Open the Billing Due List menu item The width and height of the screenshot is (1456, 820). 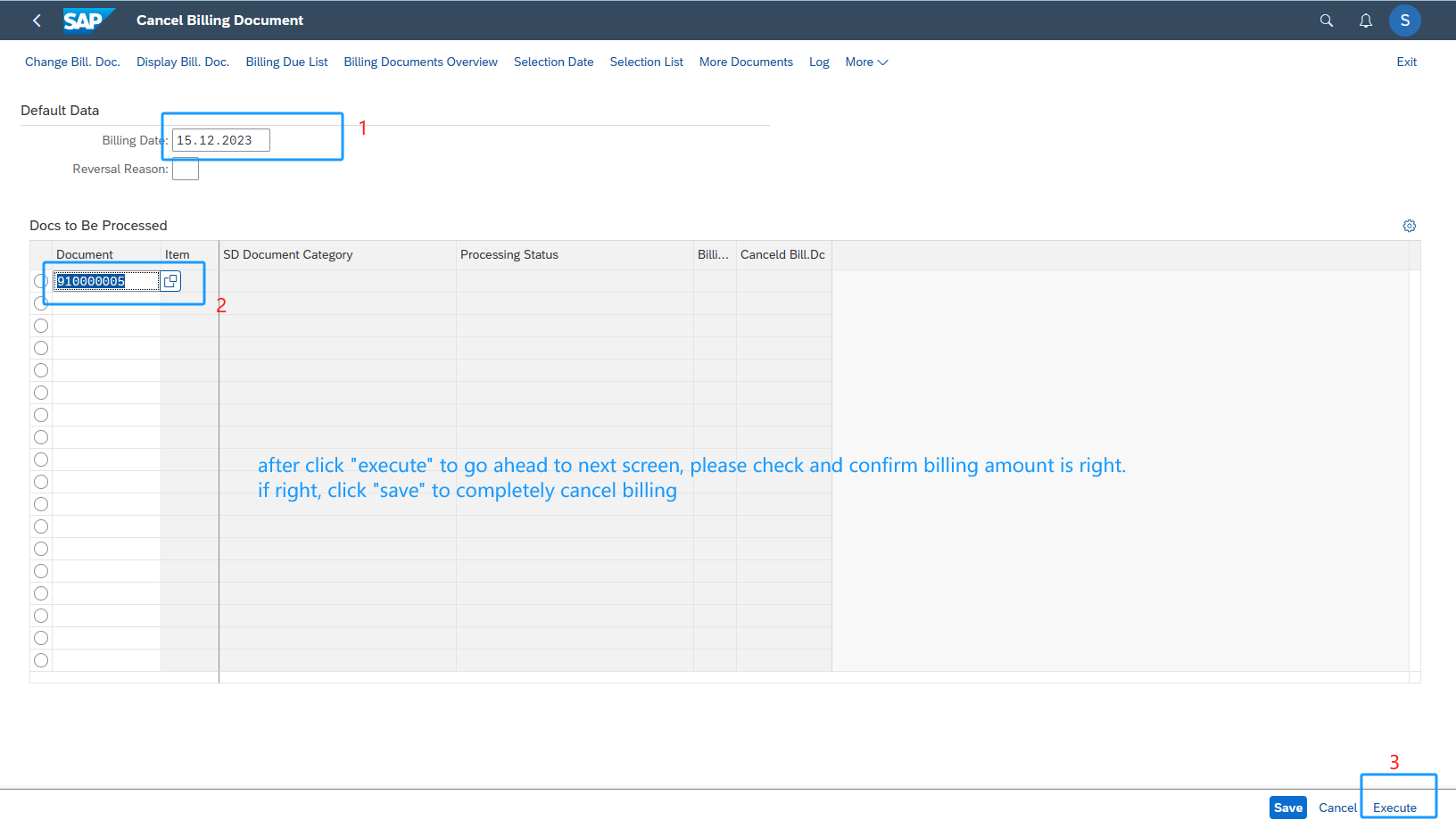(286, 62)
